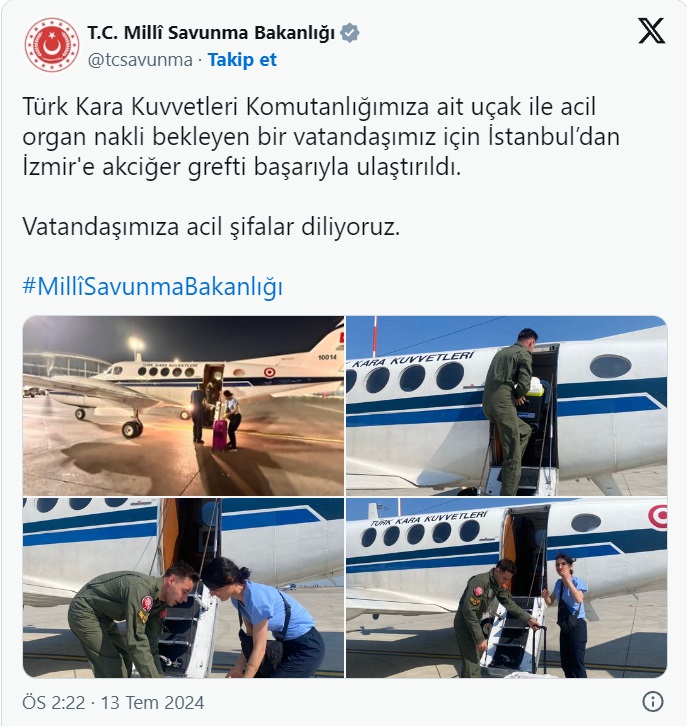Image resolution: width=687 pixels, height=726 pixels.
Task: Open the tweet info icon
Action: (653, 701)
